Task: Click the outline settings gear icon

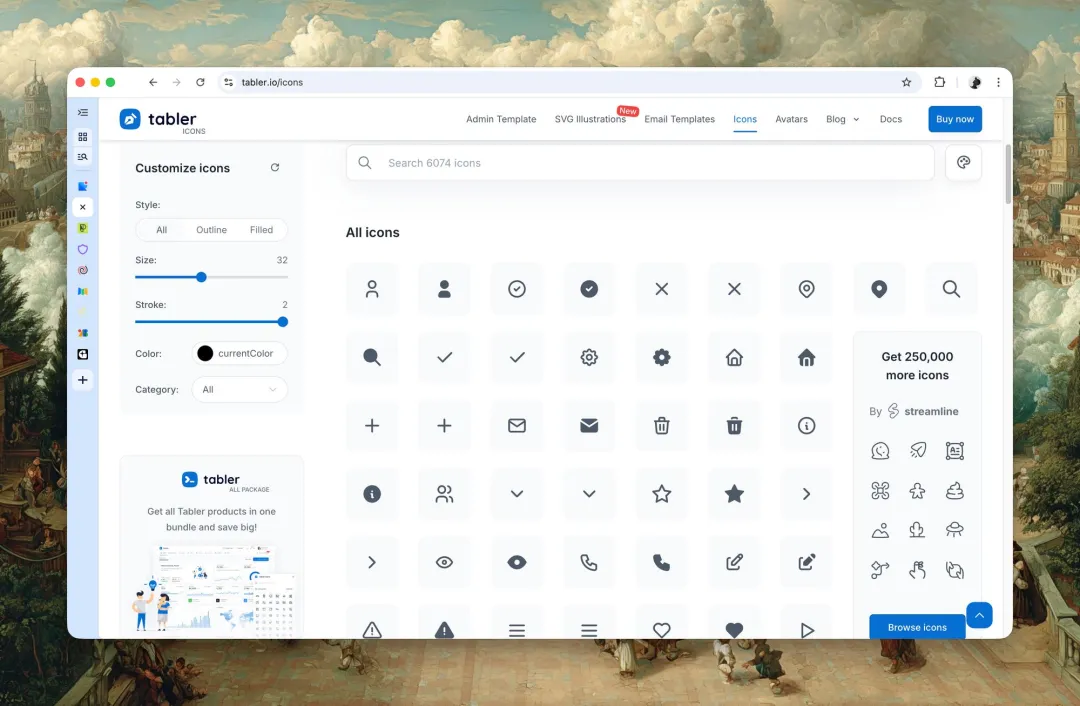Action: (589, 357)
